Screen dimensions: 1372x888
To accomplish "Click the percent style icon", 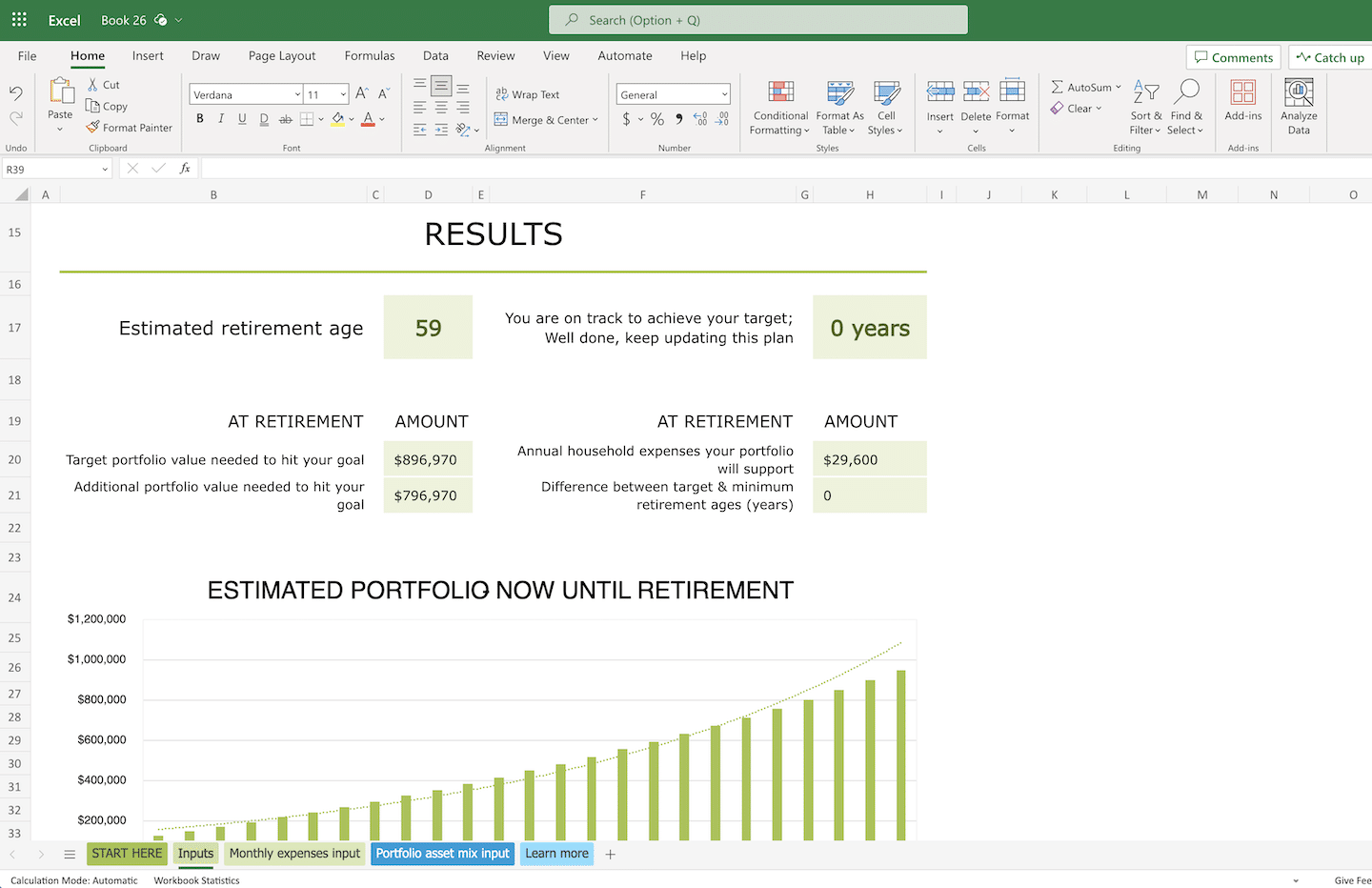I will 657,119.
